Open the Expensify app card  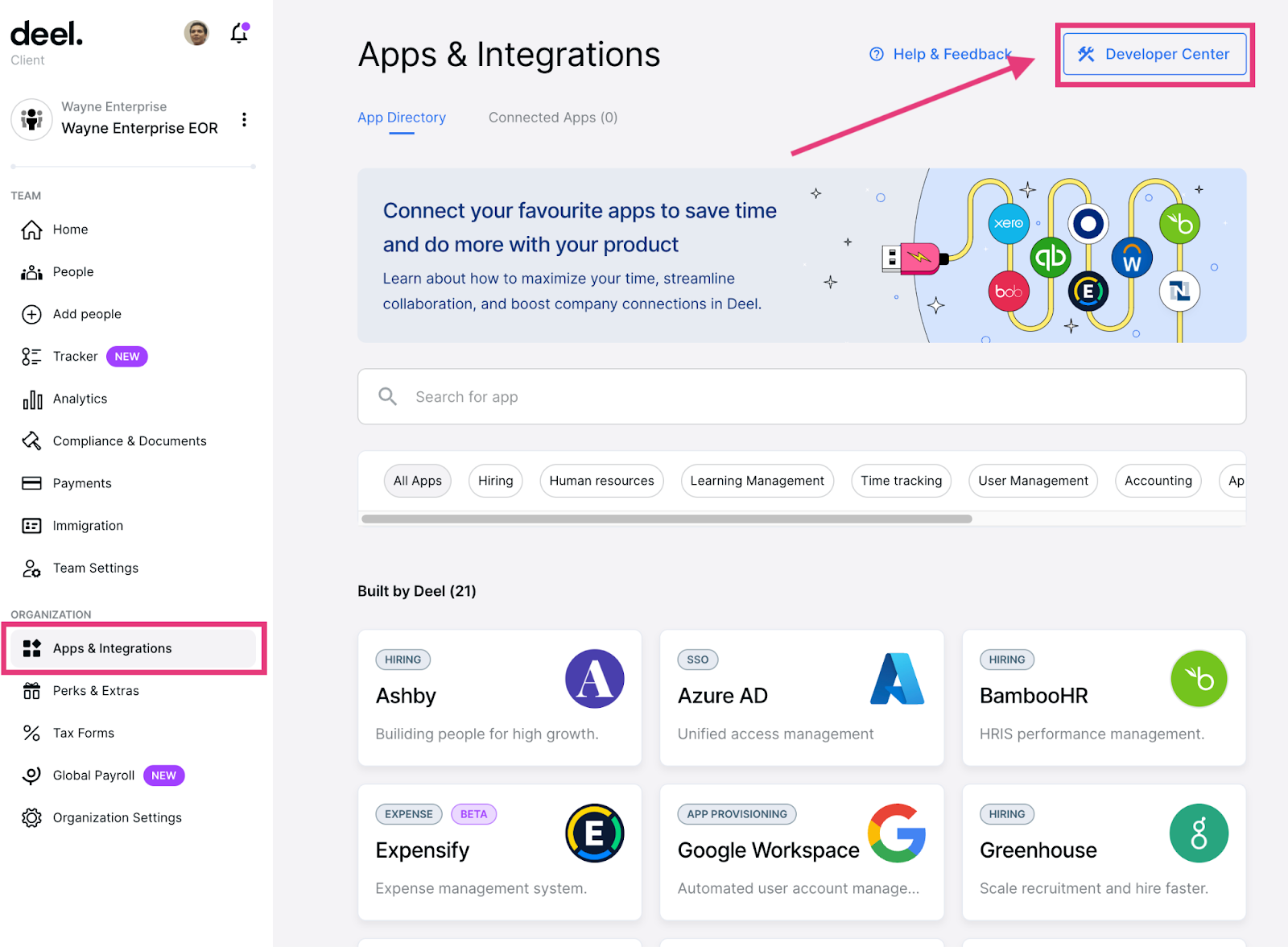coord(500,852)
